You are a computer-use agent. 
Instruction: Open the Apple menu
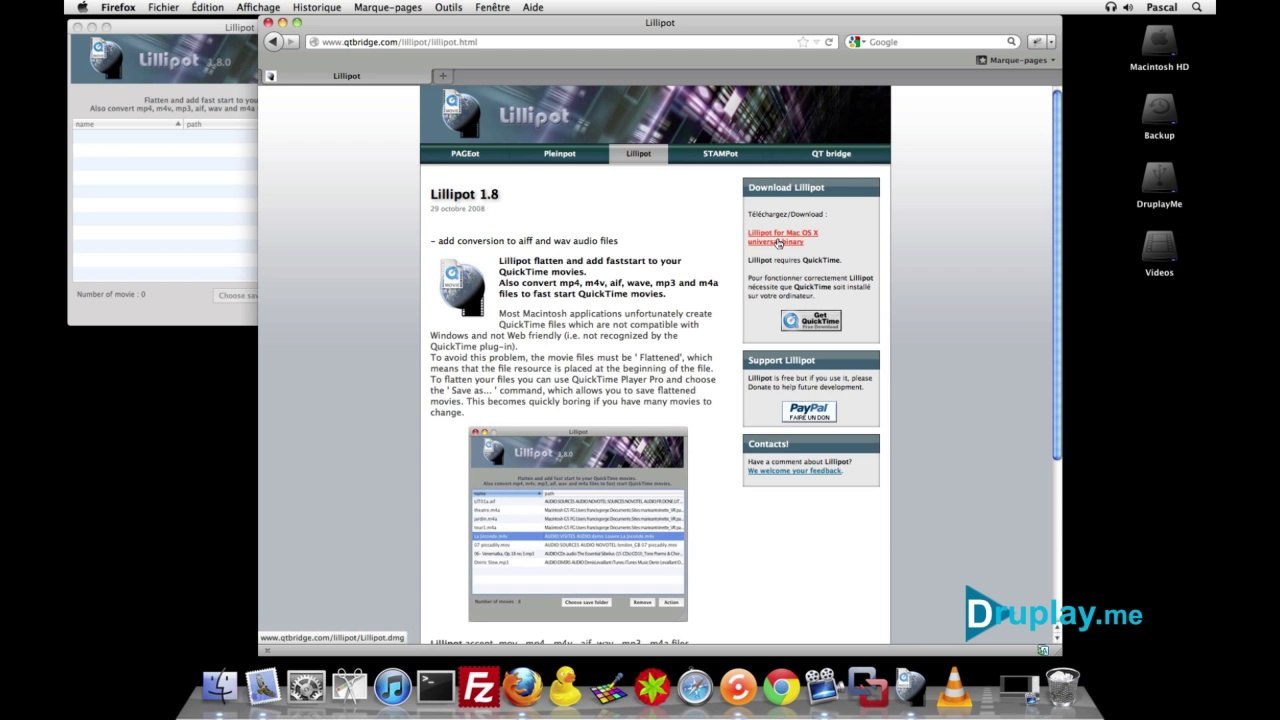pyautogui.click(x=83, y=7)
